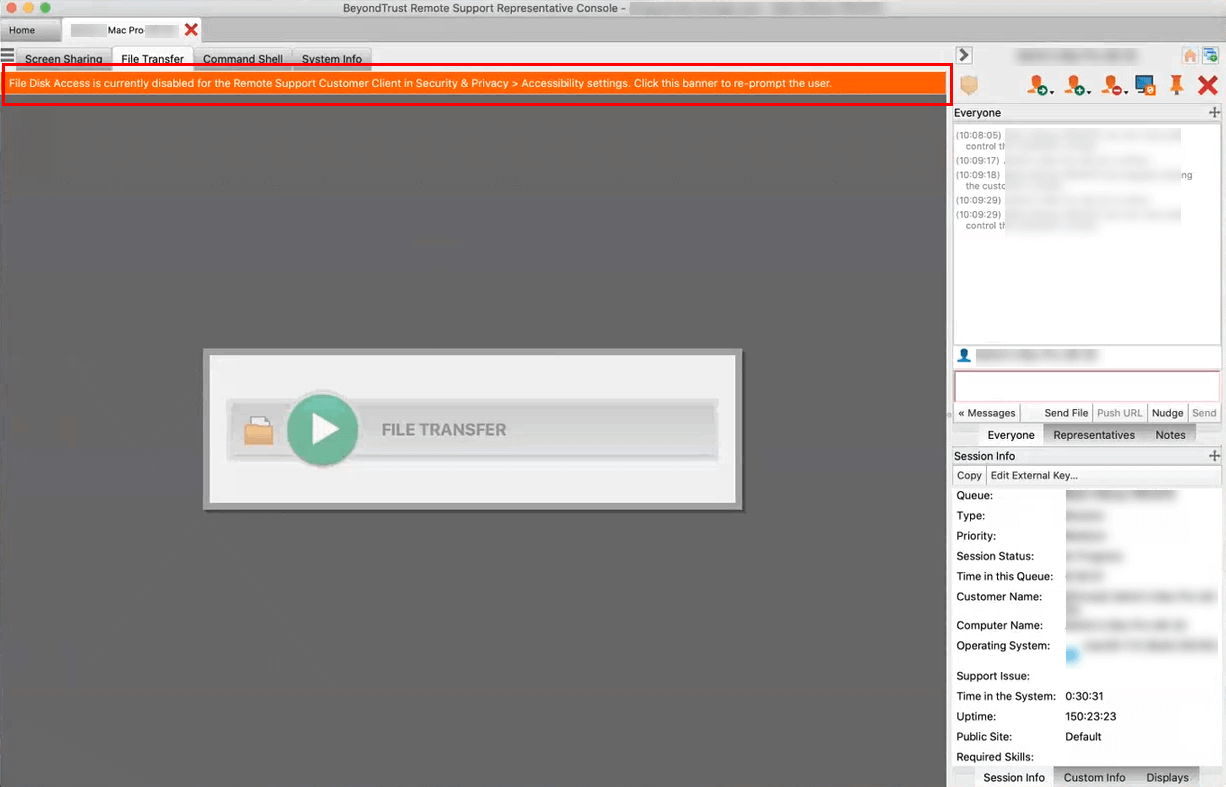Image resolution: width=1226 pixels, height=787 pixels.
Task: Detach the Session Info panel via cross icon
Action: (x=1214, y=456)
